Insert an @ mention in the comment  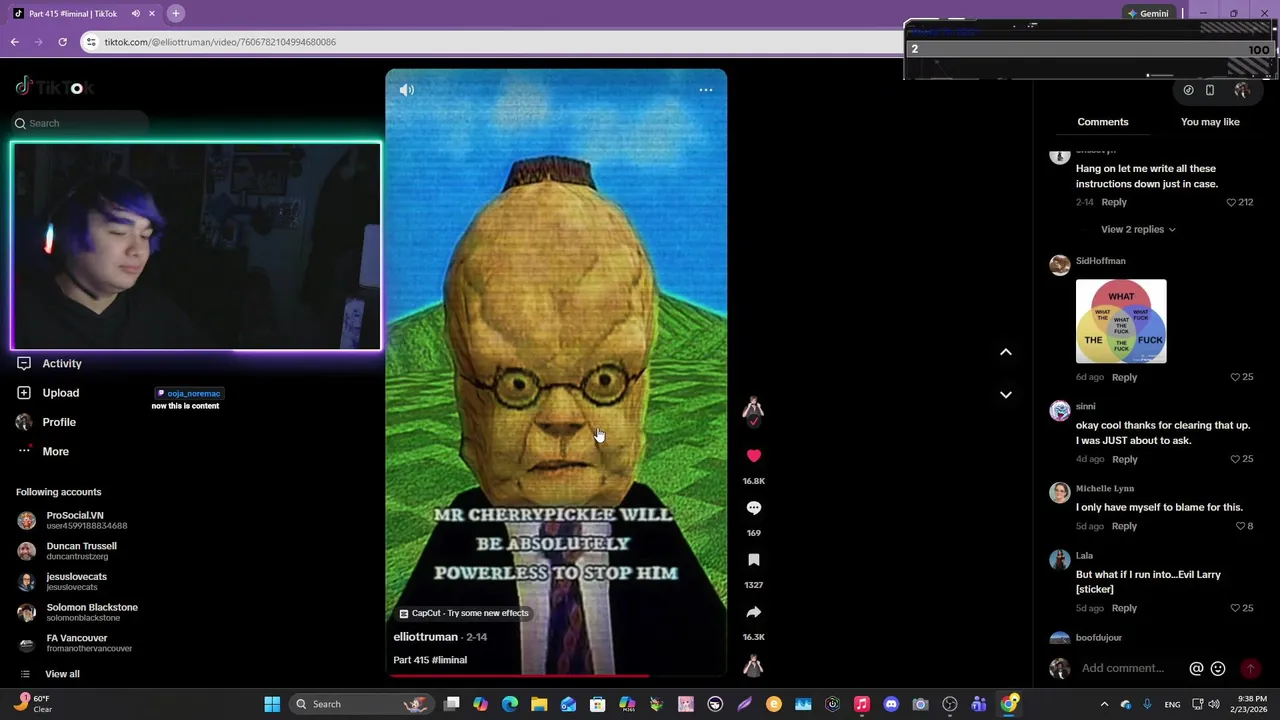point(1196,669)
